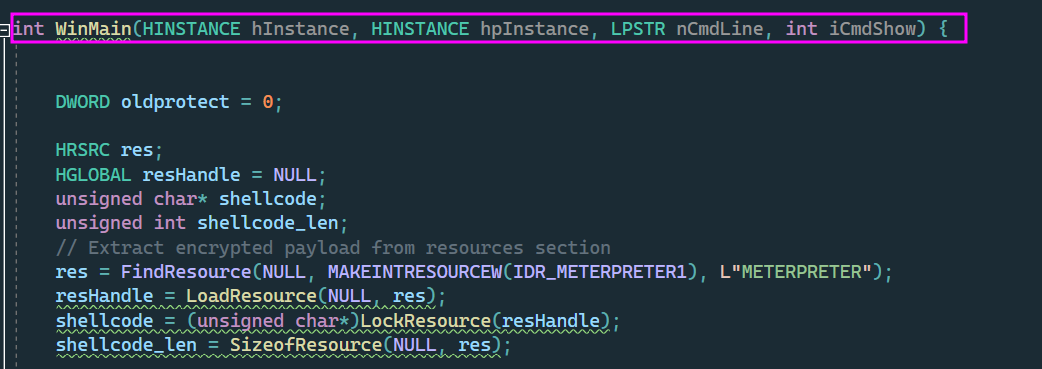Click the WinMain function name

94,29
